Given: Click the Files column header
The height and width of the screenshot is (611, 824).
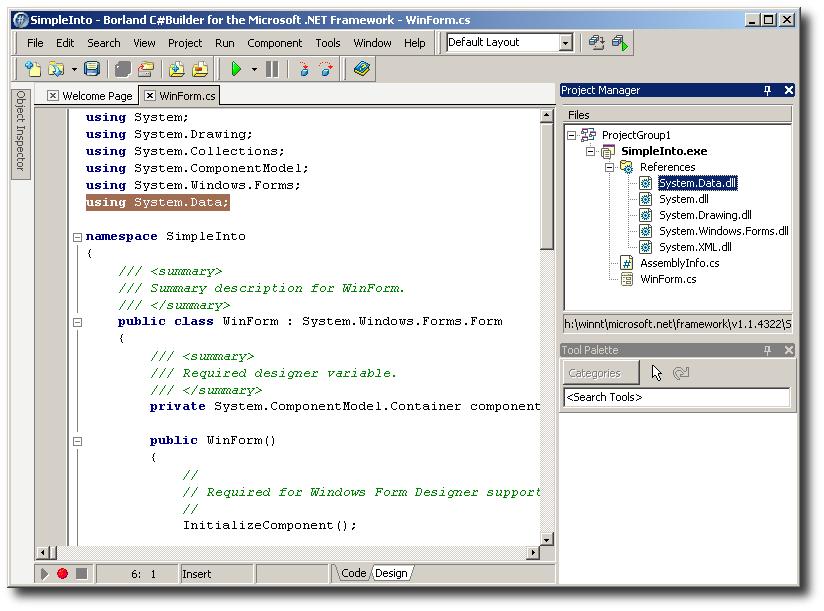Looking at the screenshot, I should (x=677, y=115).
